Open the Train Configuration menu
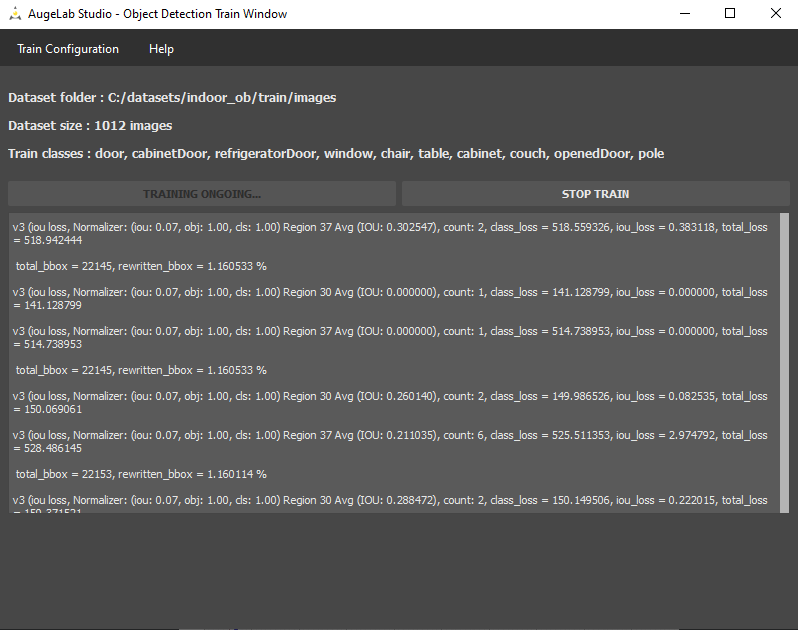The image size is (798, 630). 68,49
